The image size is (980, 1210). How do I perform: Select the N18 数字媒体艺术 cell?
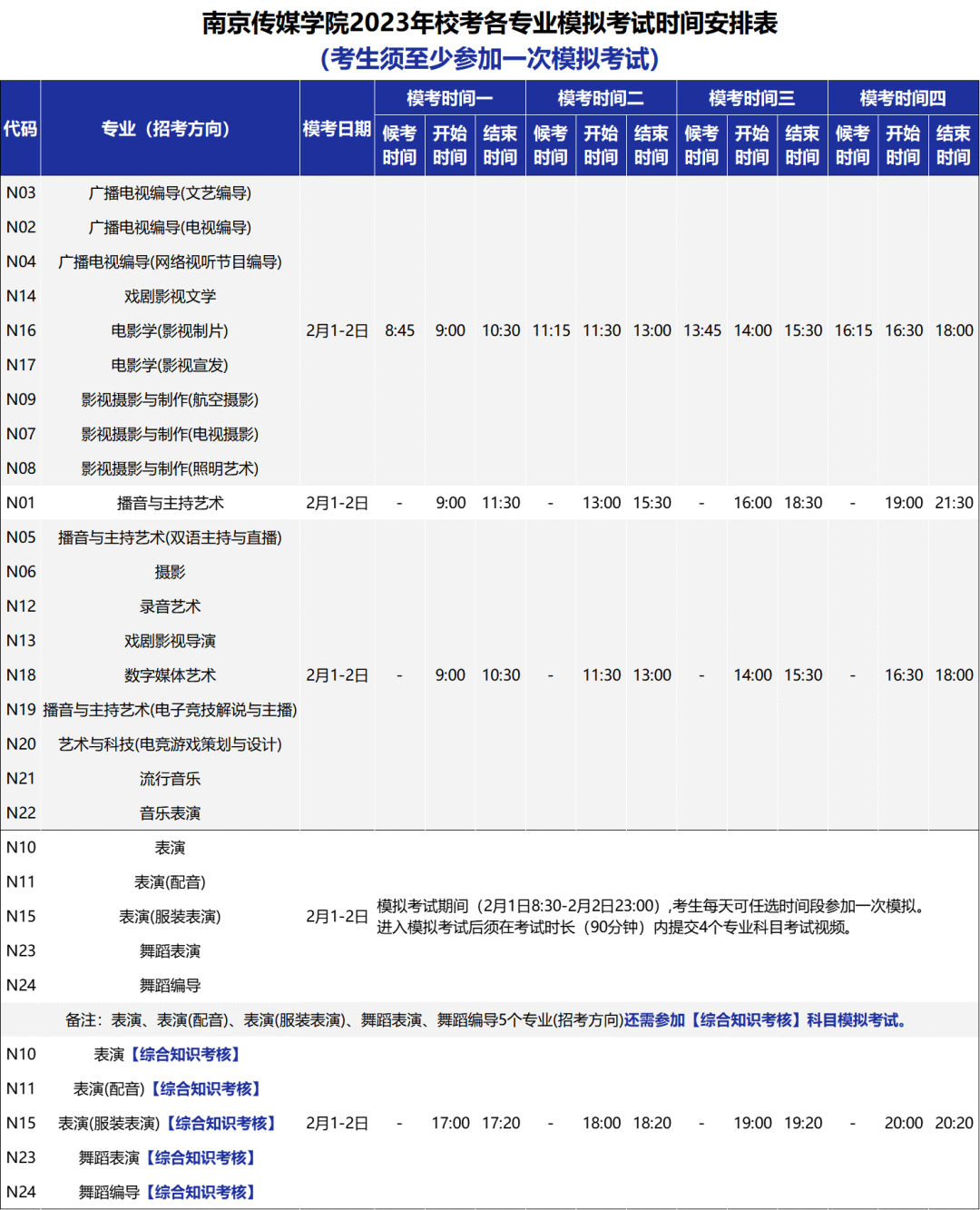point(166,675)
